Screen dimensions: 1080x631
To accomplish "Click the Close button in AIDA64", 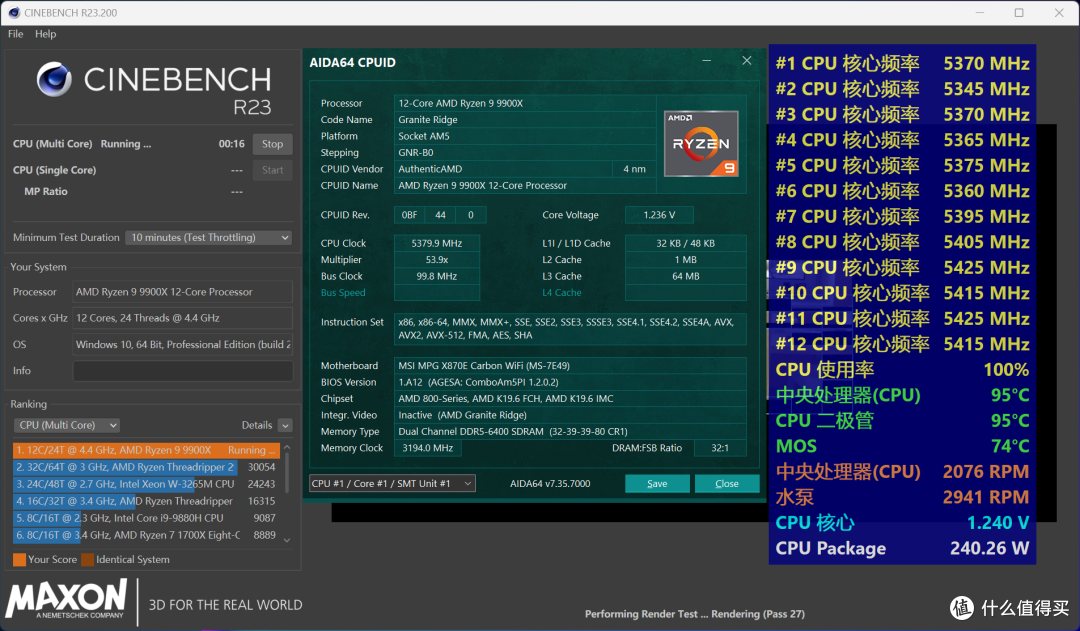I will point(727,484).
